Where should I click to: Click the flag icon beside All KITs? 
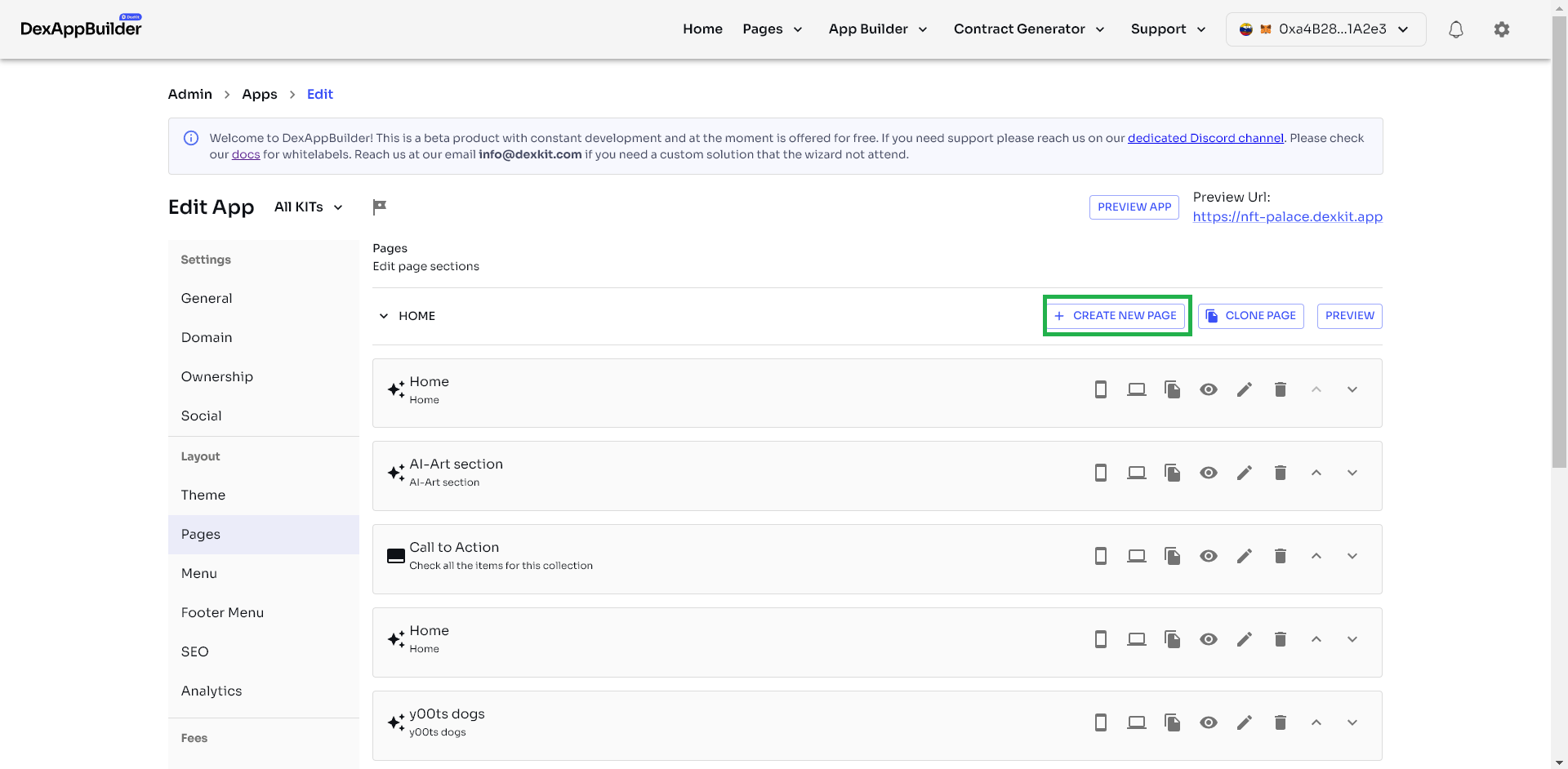tap(379, 207)
